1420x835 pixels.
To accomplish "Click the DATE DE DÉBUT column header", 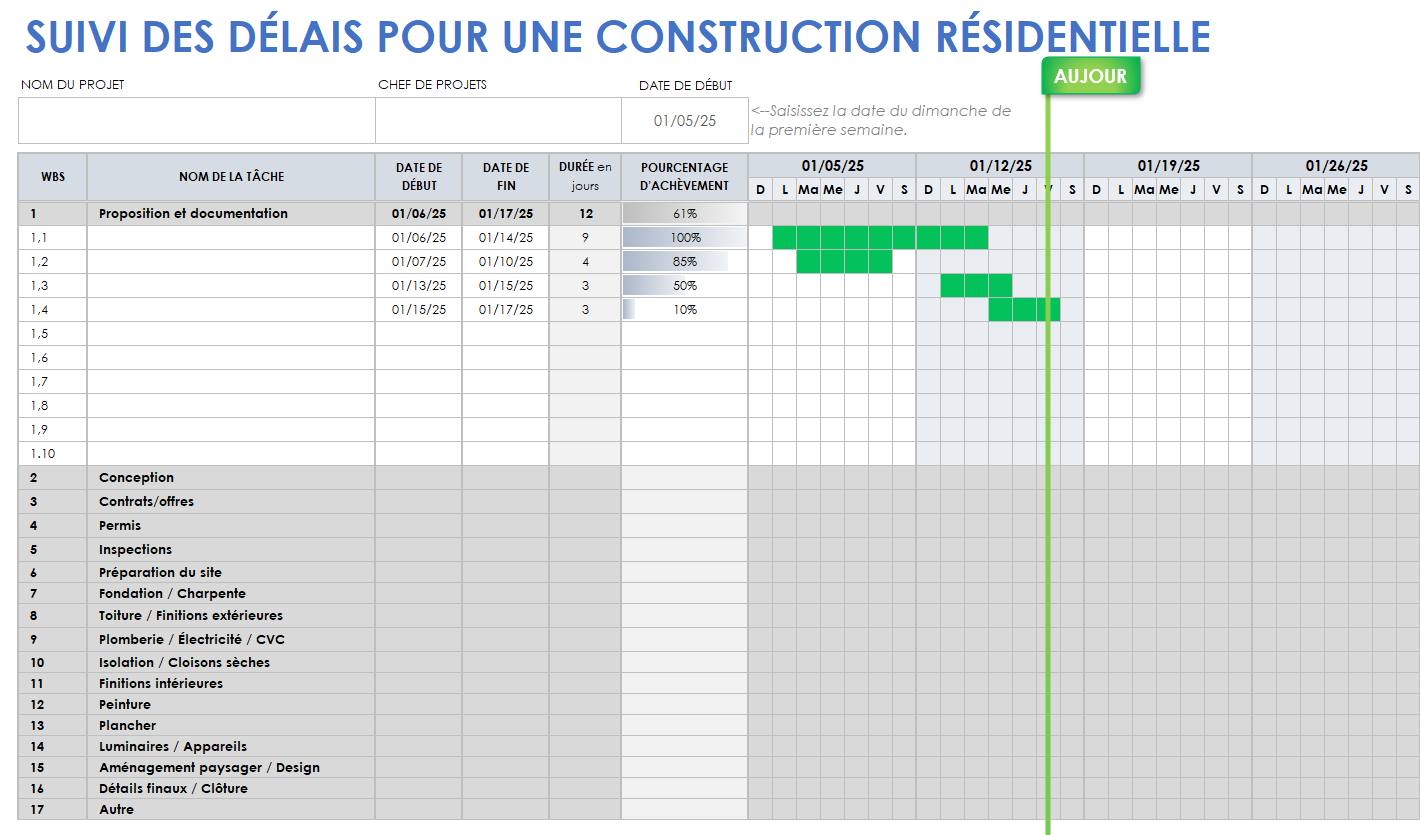I will (419, 177).
